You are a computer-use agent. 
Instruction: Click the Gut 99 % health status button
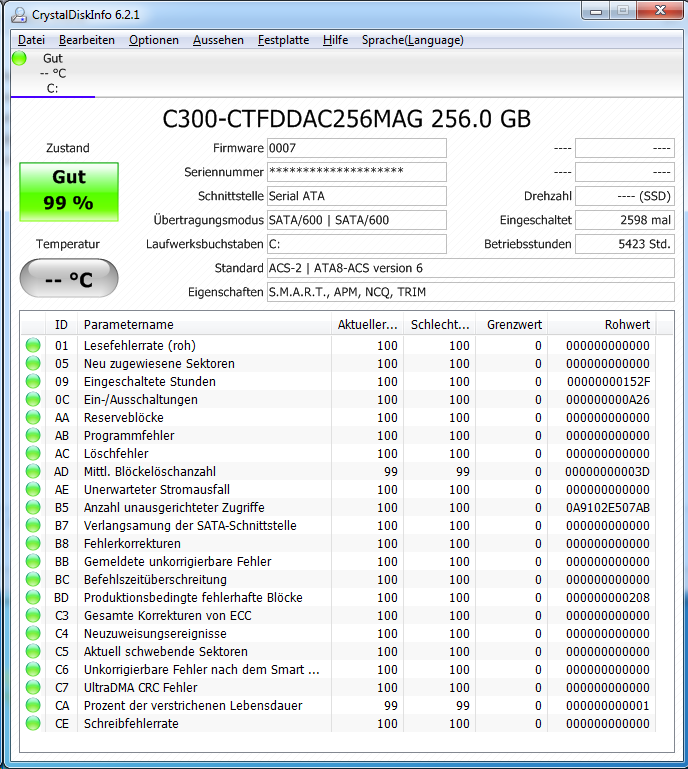(69, 192)
